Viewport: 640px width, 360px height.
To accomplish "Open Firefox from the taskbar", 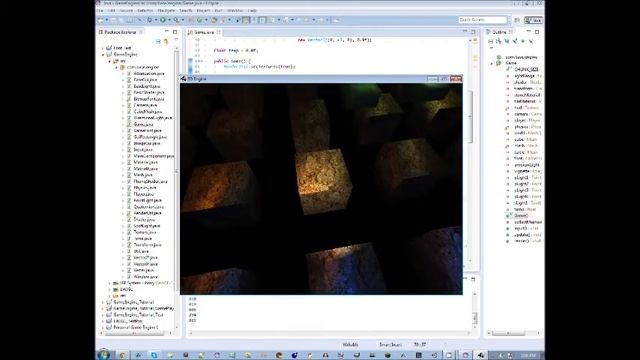I will 279,355.
